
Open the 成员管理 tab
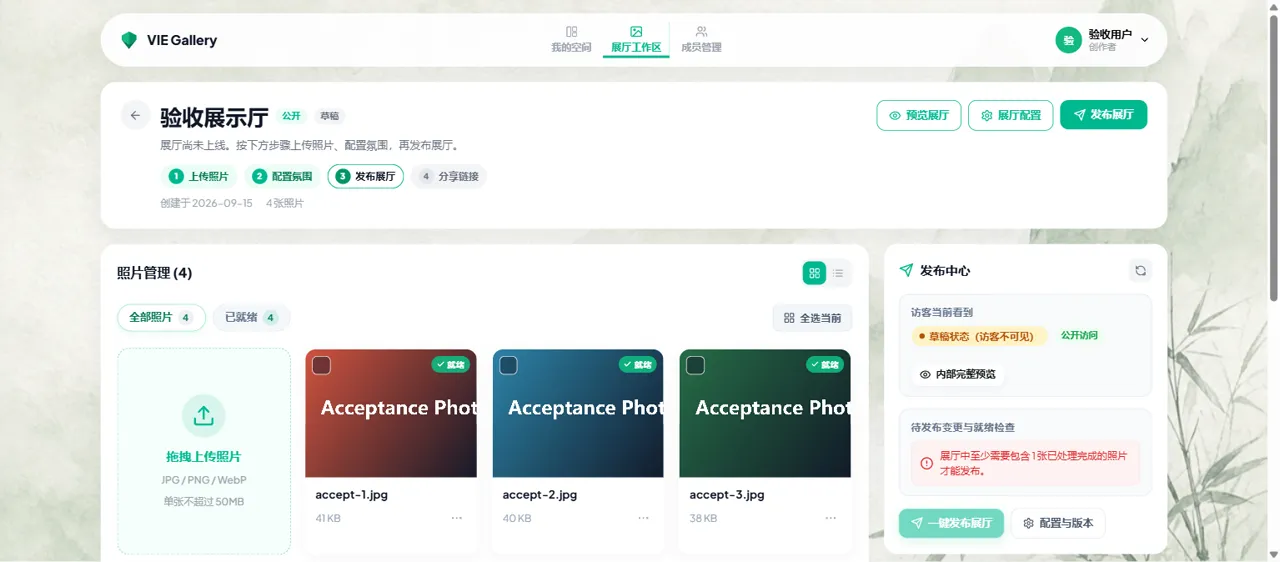click(701, 39)
